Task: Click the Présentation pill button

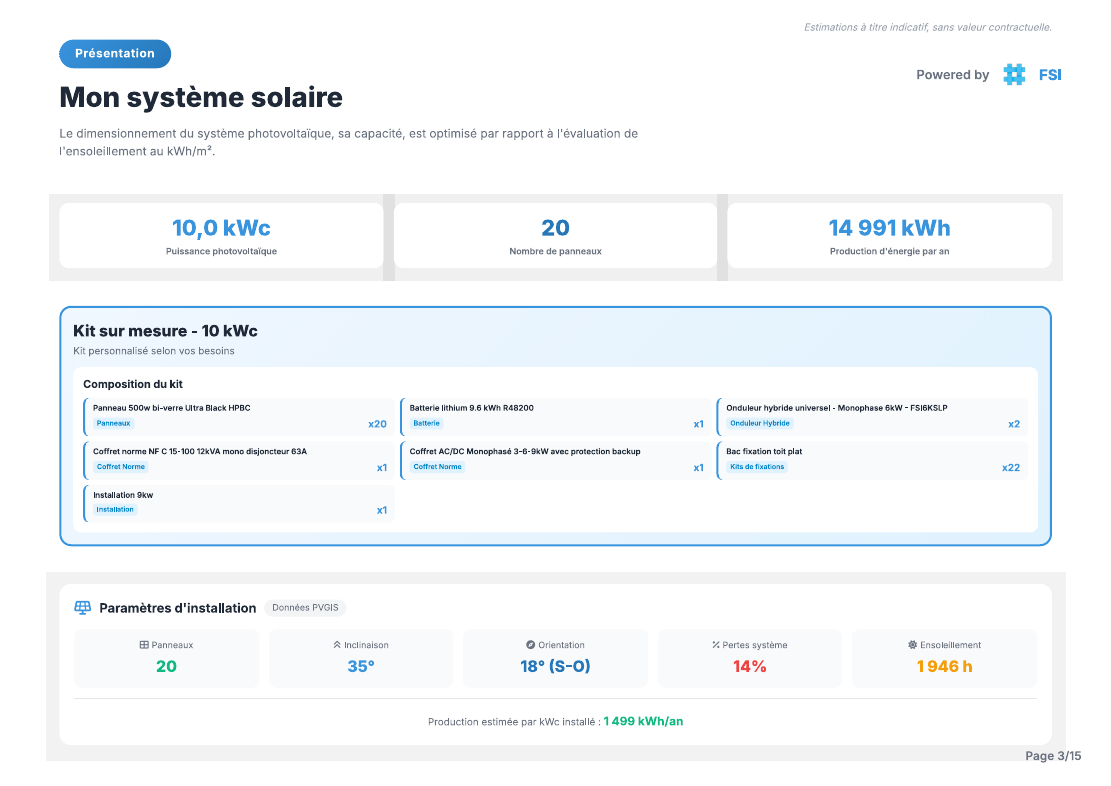Action: click(x=115, y=54)
